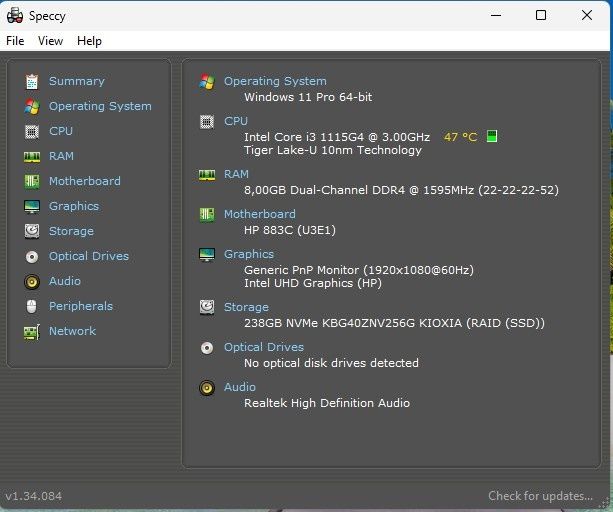The width and height of the screenshot is (613, 512).
Task: Open Motherboard heading link in summary
Action: tap(260, 214)
